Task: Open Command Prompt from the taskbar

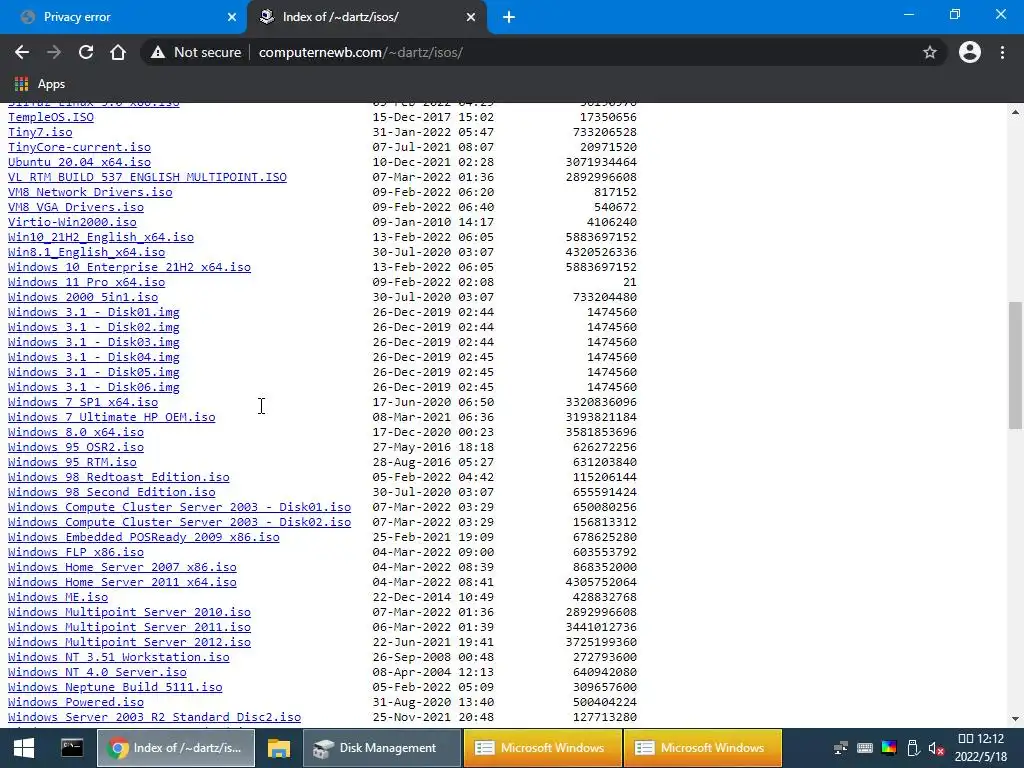Action: pos(72,748)
